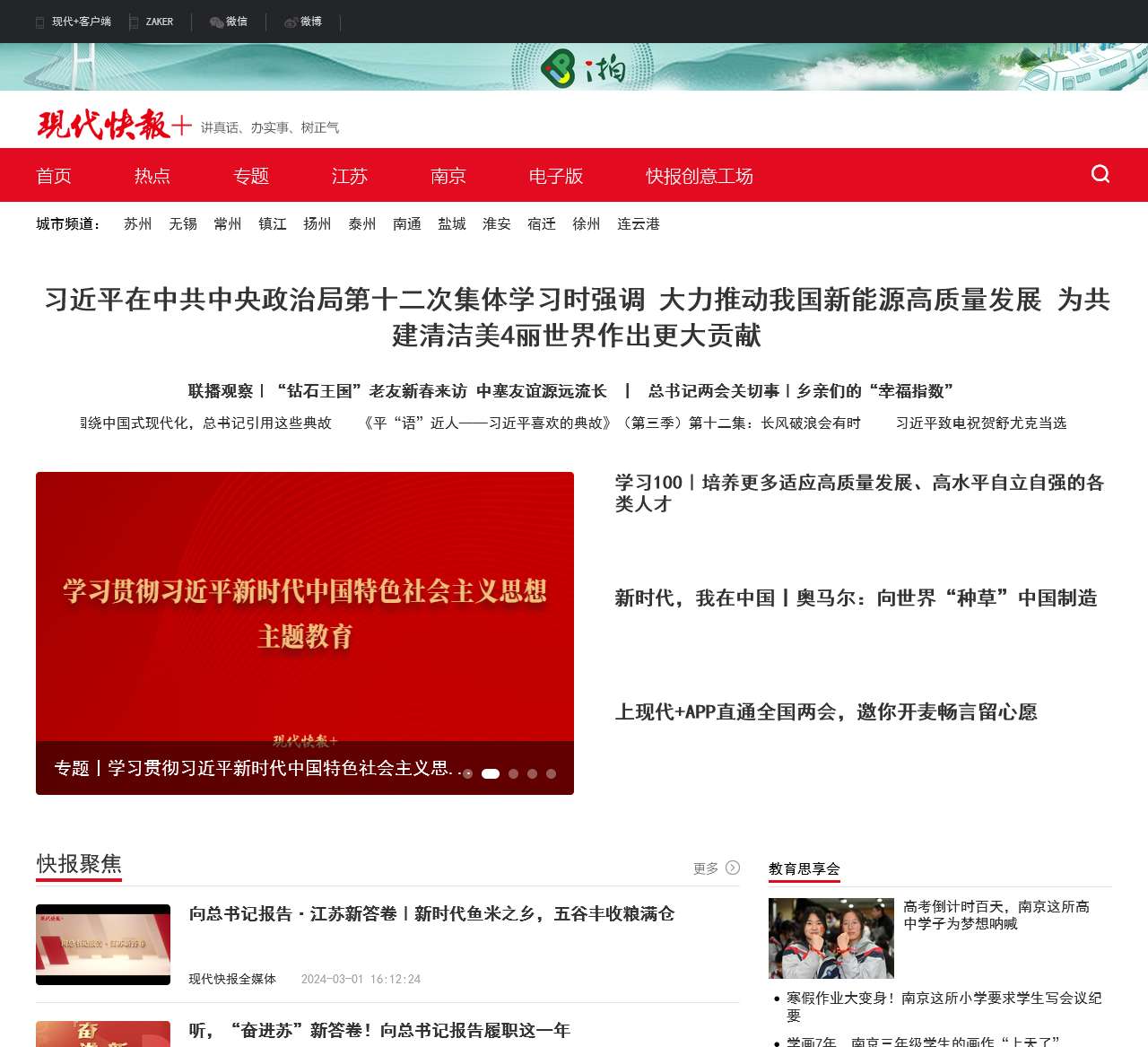
Task: Click the photo of two students
Action: coord(831,938)
